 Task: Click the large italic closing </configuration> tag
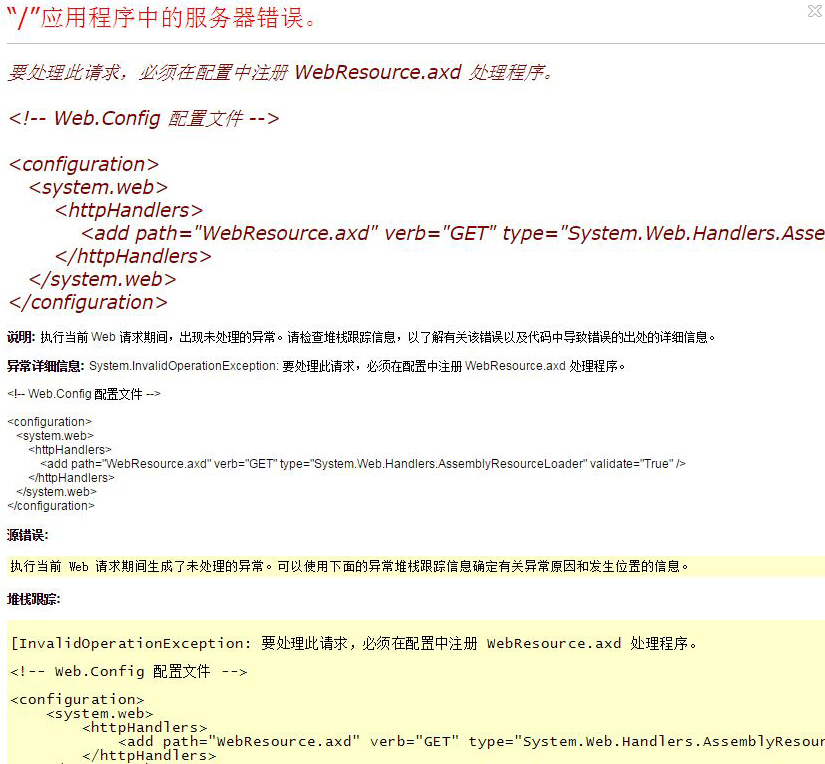pyautogui.click(x=88, y=302)
